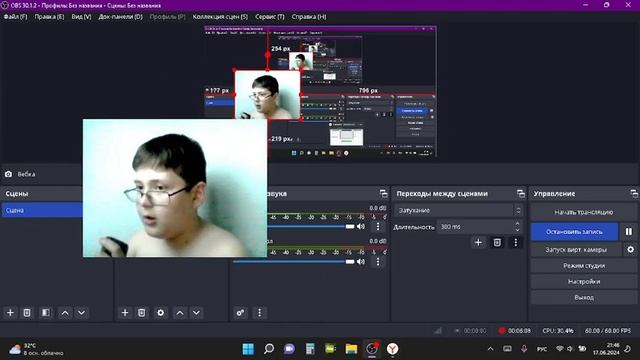Screen dimensions: 640x360
Task: Increase transition duration stepper up arrow
Action: tap(518, 224)
